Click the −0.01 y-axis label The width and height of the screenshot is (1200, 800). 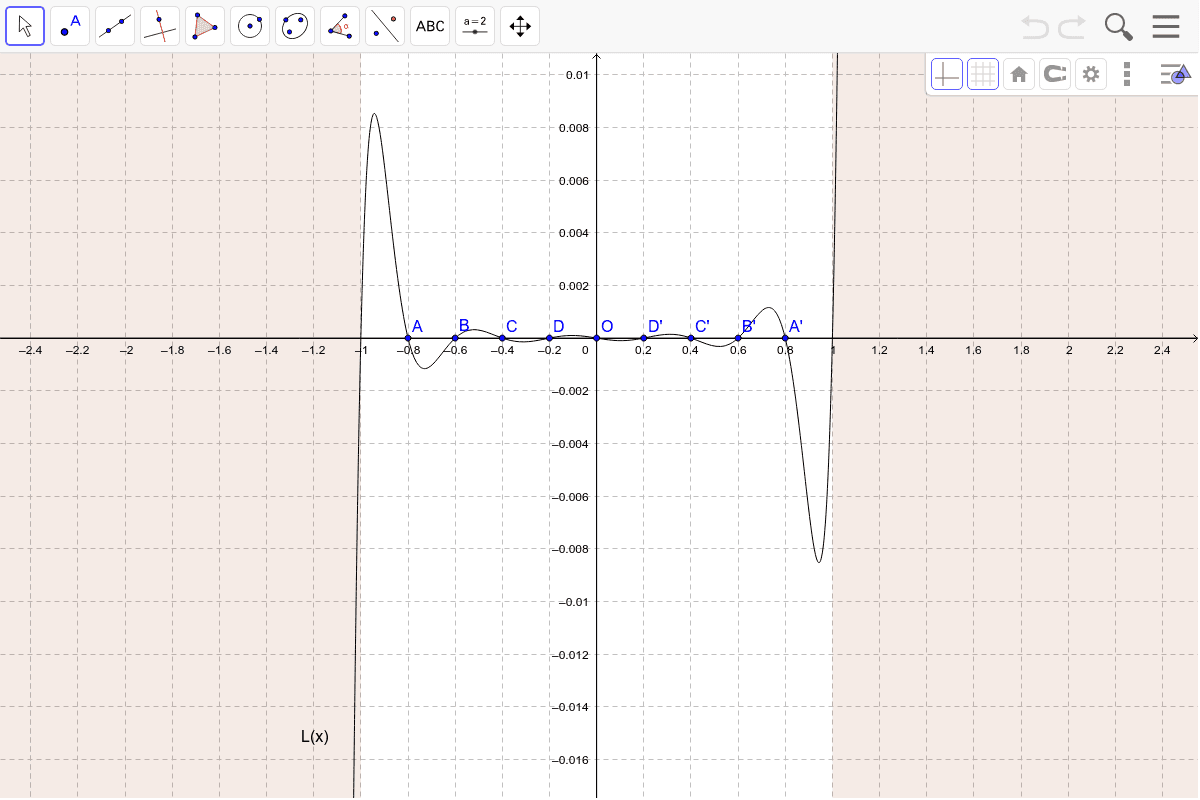(x=574, y=602)
